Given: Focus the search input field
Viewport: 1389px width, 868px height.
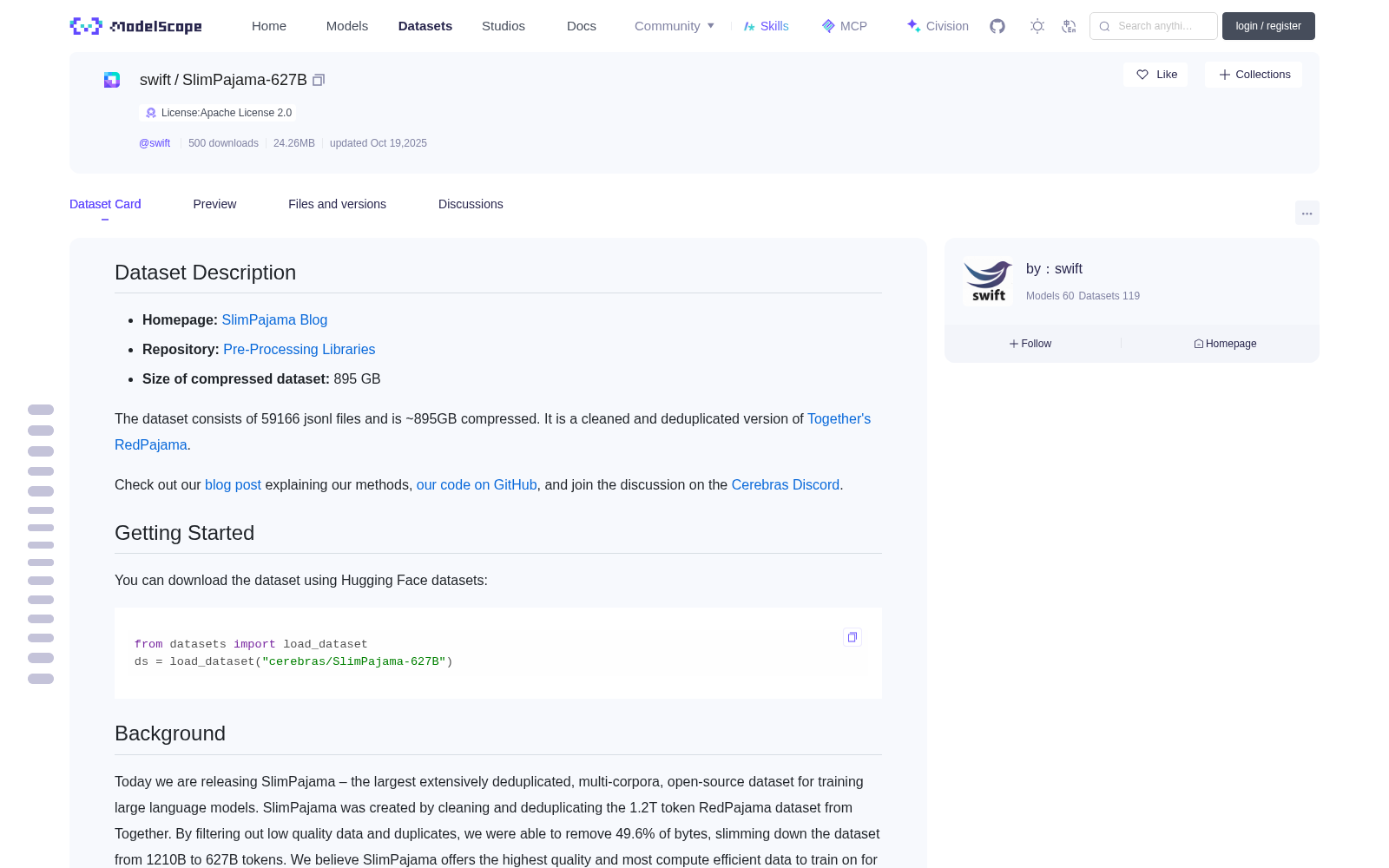Looking at the screenshot, I should 1154,26.
